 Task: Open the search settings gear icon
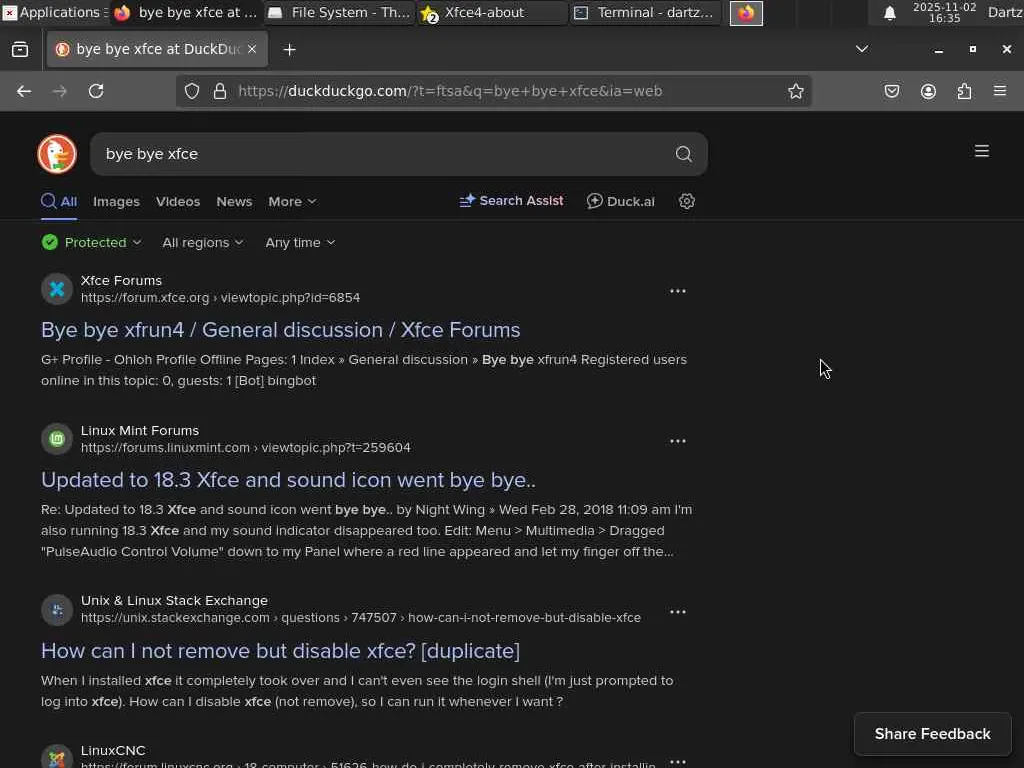[687, 201]
